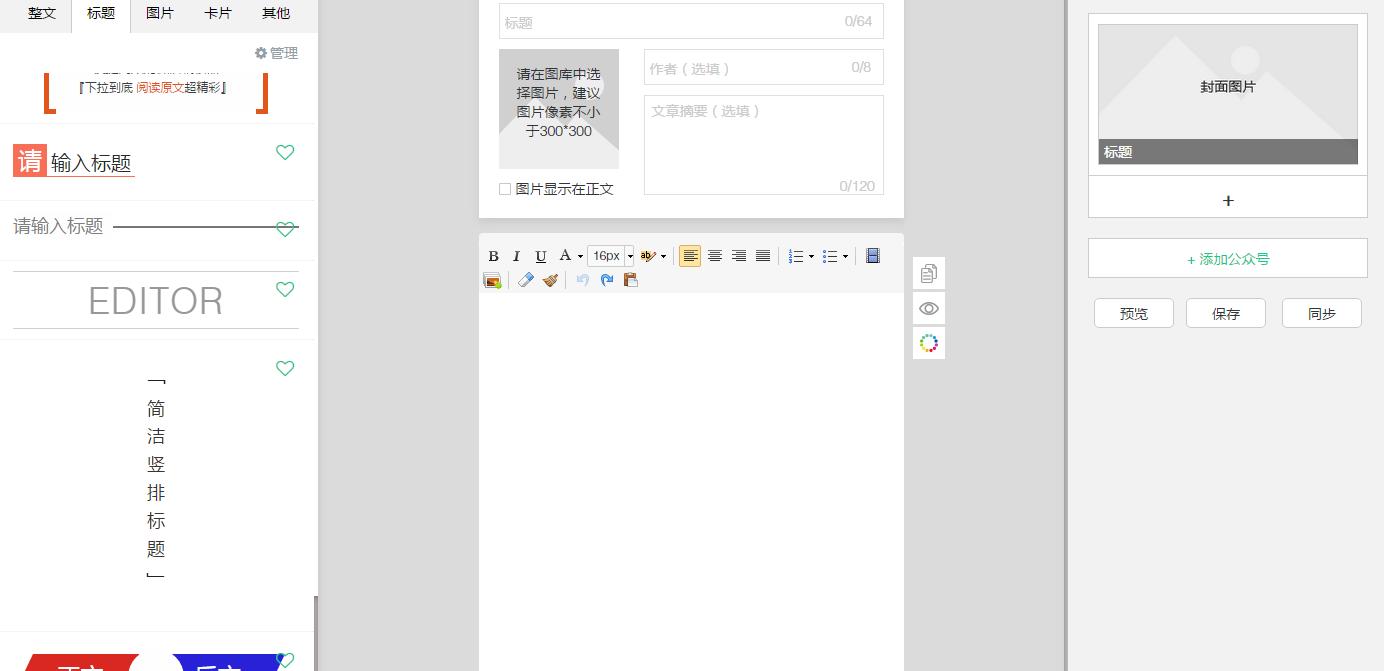1384x671 pixels.
Task: Expand the ordered list style dropdown
Action: click(x=811, y=256)
